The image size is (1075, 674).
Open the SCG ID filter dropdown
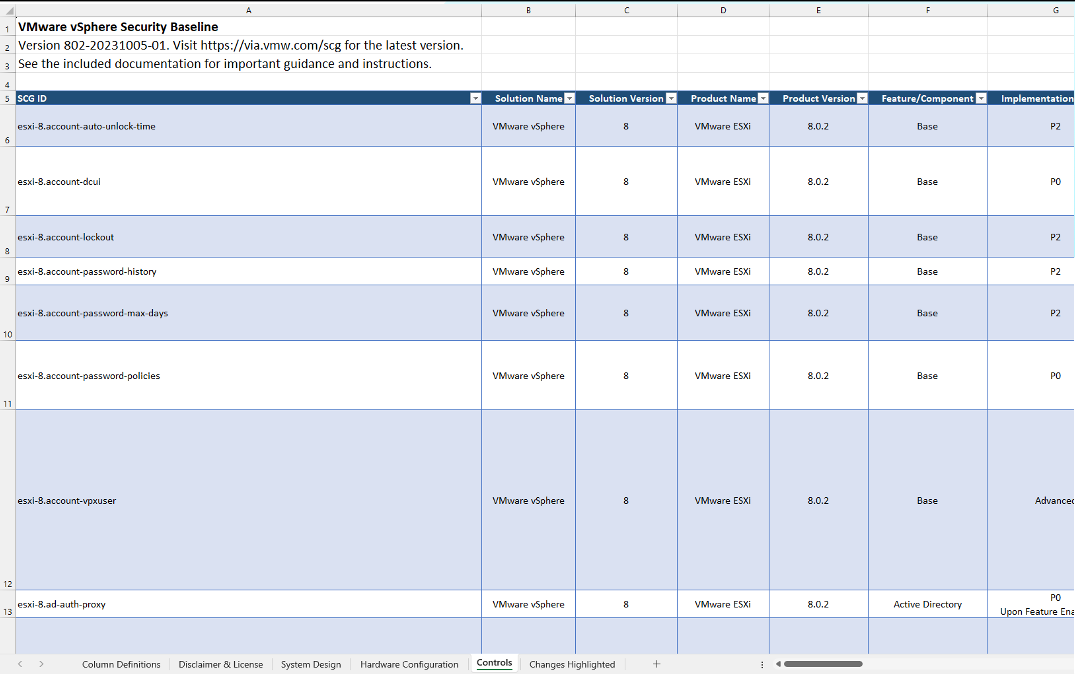click(x=475, y=99)
